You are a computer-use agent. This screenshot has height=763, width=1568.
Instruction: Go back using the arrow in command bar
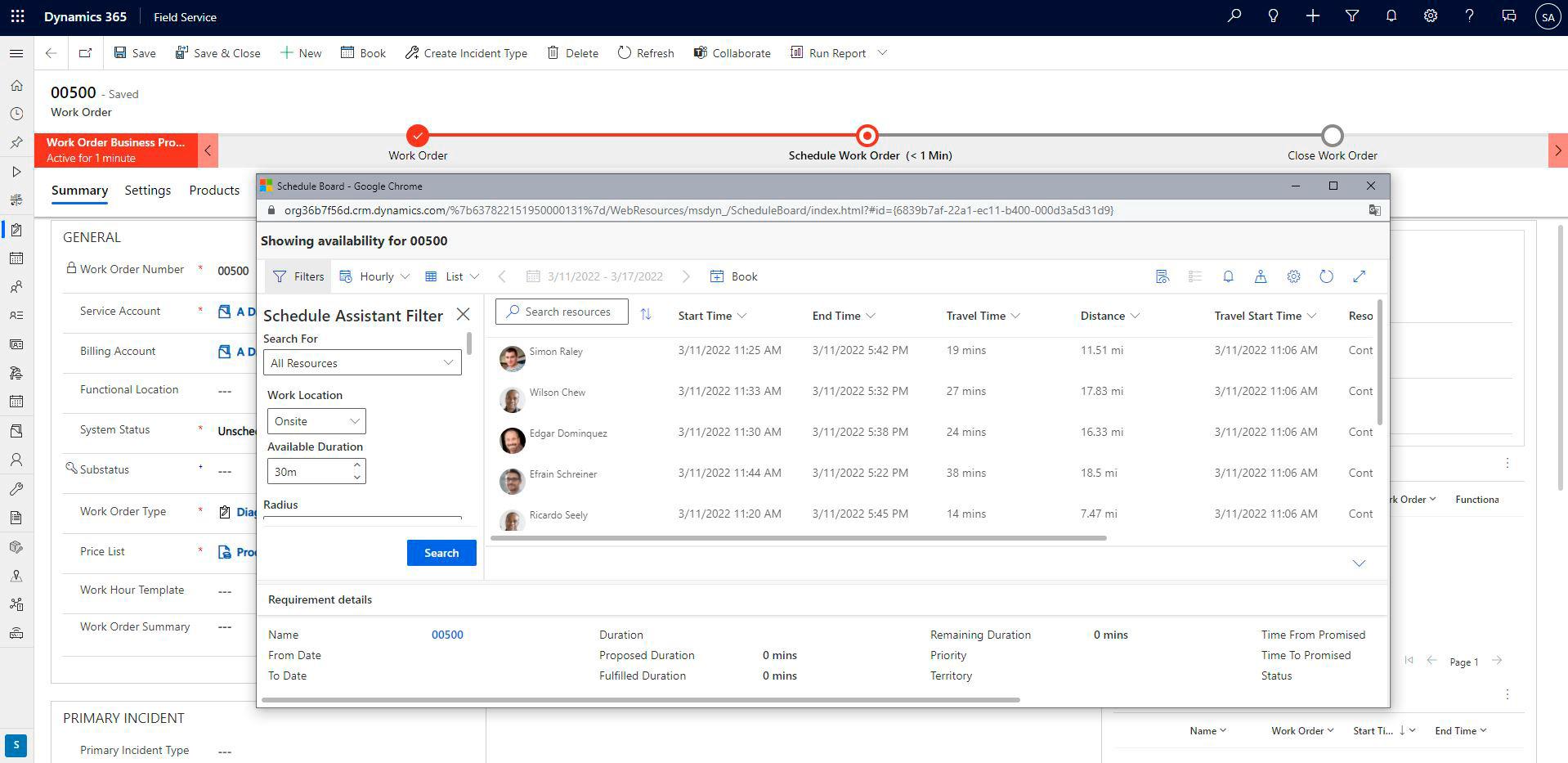[51, 53]
